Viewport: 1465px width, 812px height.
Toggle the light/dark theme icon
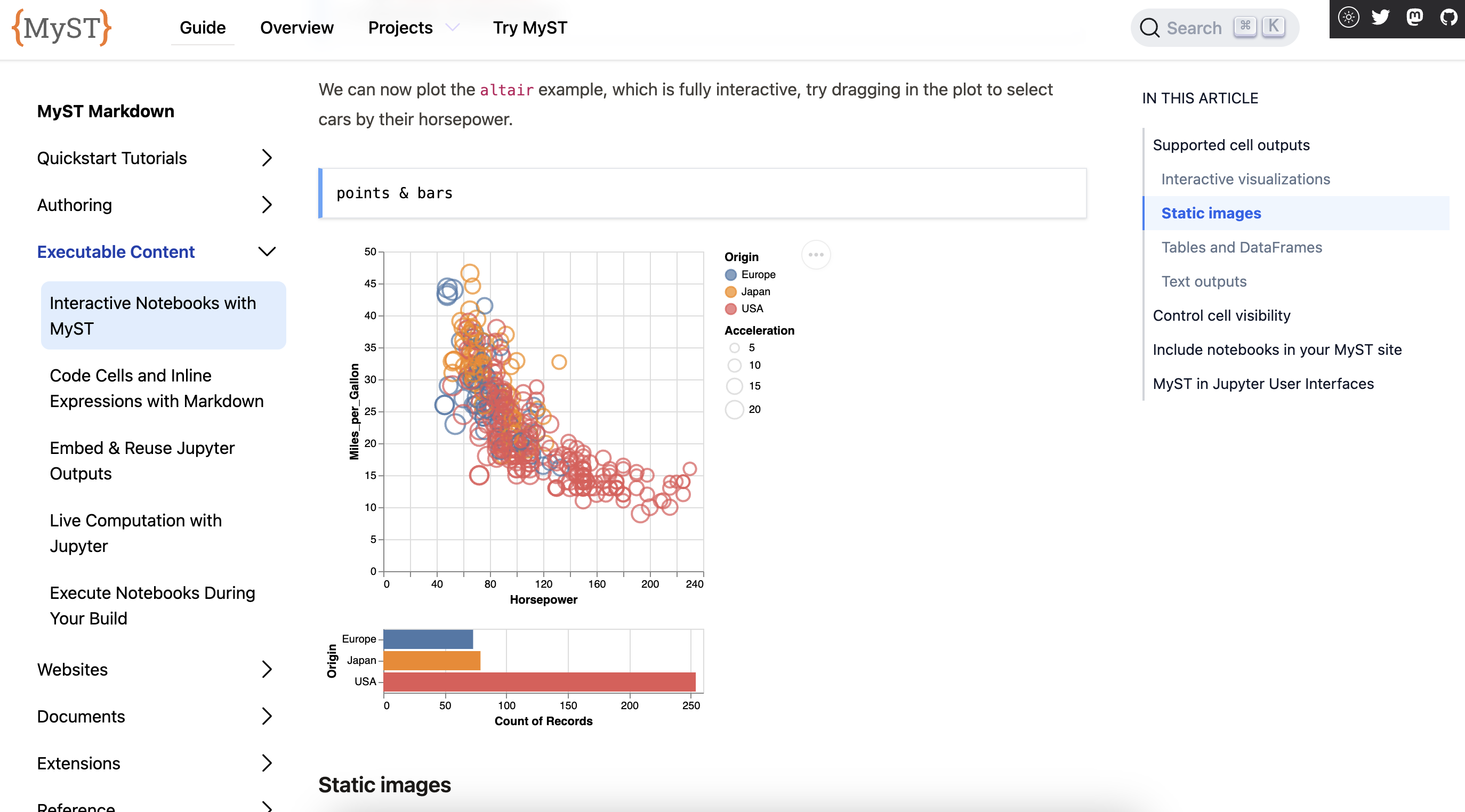click(x=1348, y=17)
